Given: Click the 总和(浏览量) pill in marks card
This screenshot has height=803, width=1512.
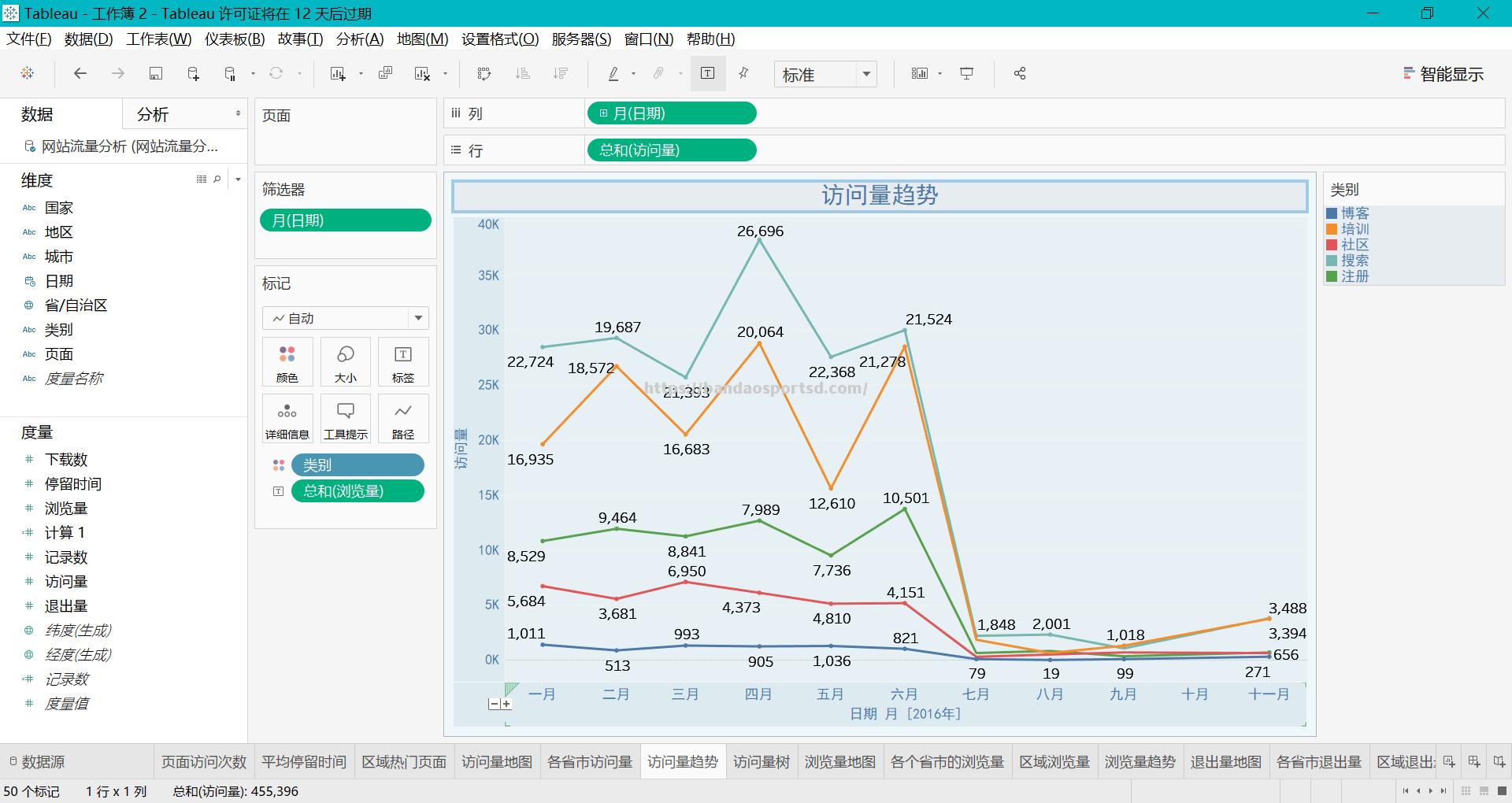Looking at the screenshot, I should (x=358, y=491).
